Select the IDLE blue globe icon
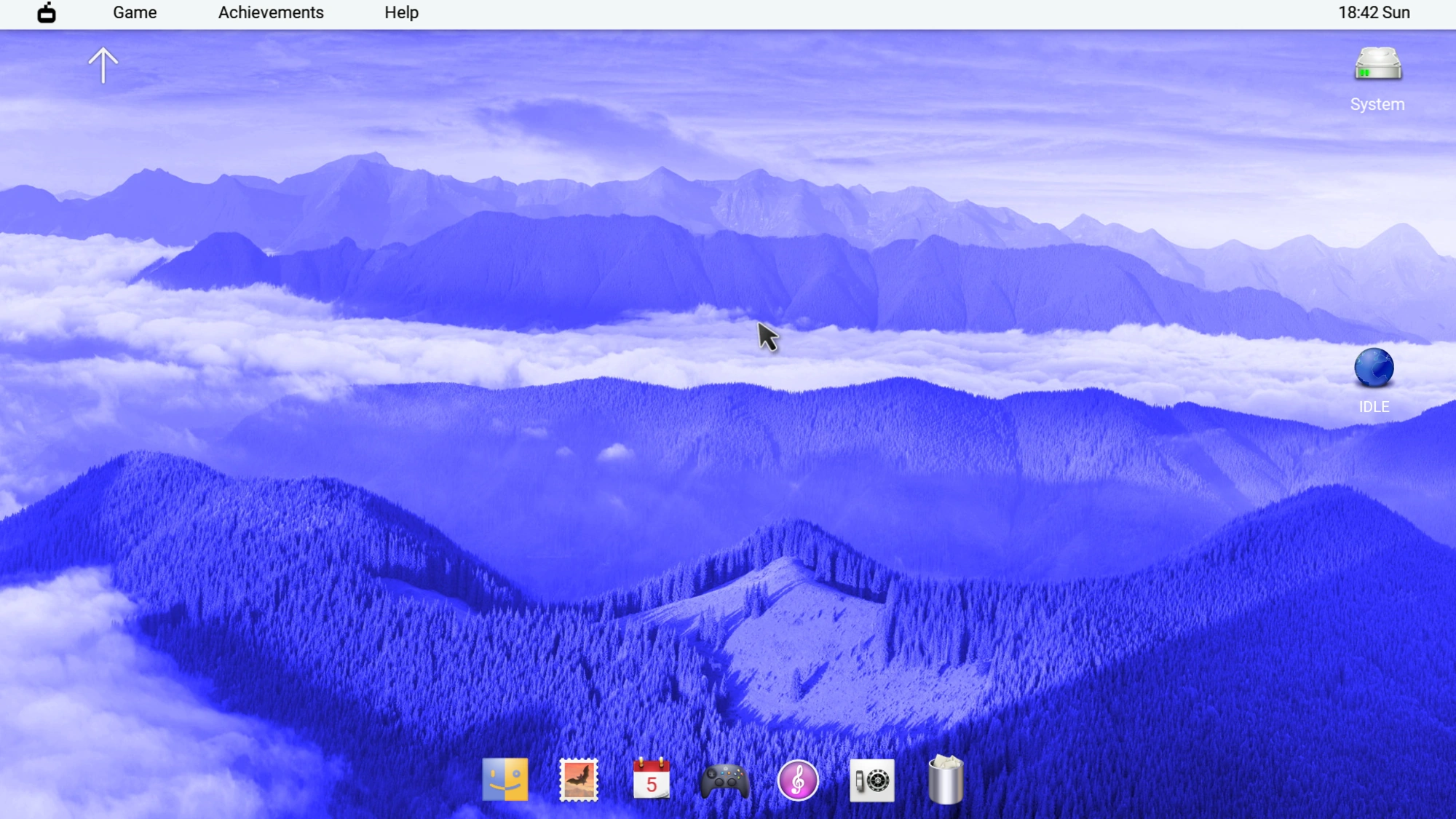 [1374, 368]
